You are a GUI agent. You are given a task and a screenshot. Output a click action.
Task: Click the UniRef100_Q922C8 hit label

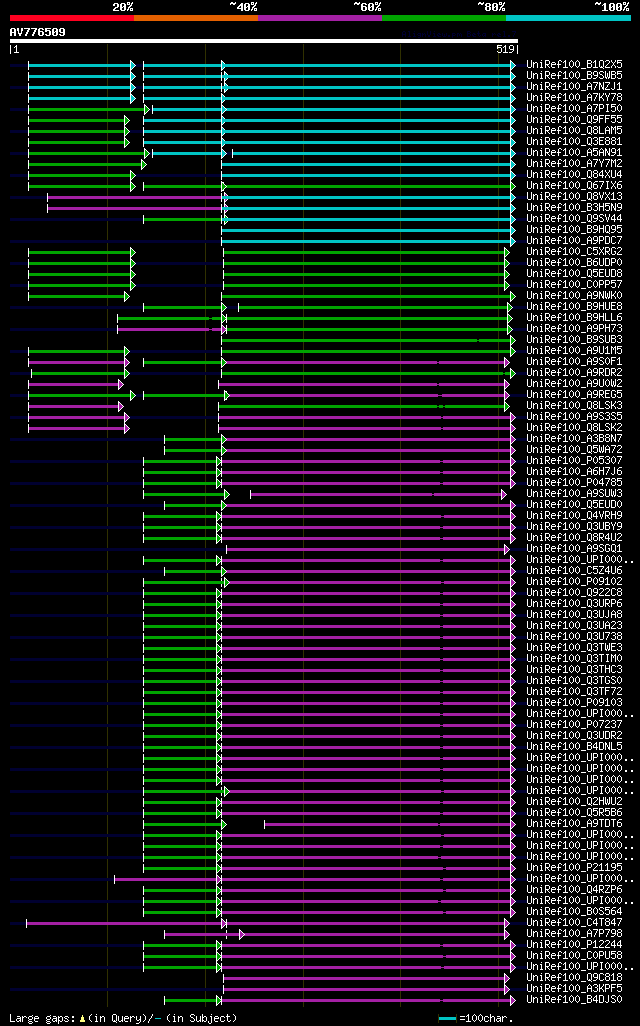pos(575,593)
